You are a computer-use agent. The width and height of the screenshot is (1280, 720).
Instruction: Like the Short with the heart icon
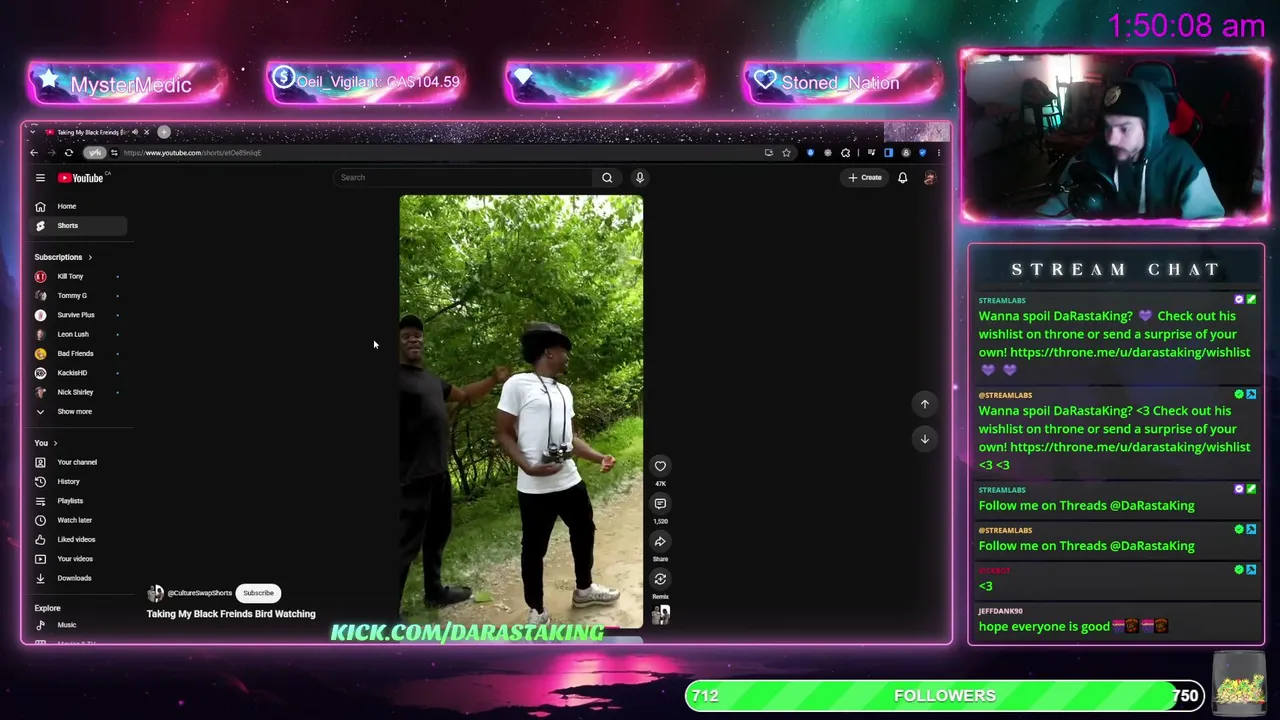pos(660,466)
